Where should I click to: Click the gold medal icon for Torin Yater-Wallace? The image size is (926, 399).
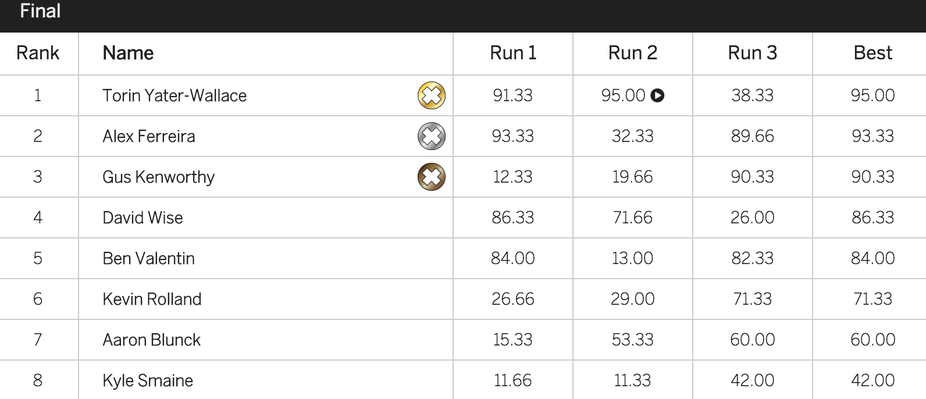(x=432, y=96)
